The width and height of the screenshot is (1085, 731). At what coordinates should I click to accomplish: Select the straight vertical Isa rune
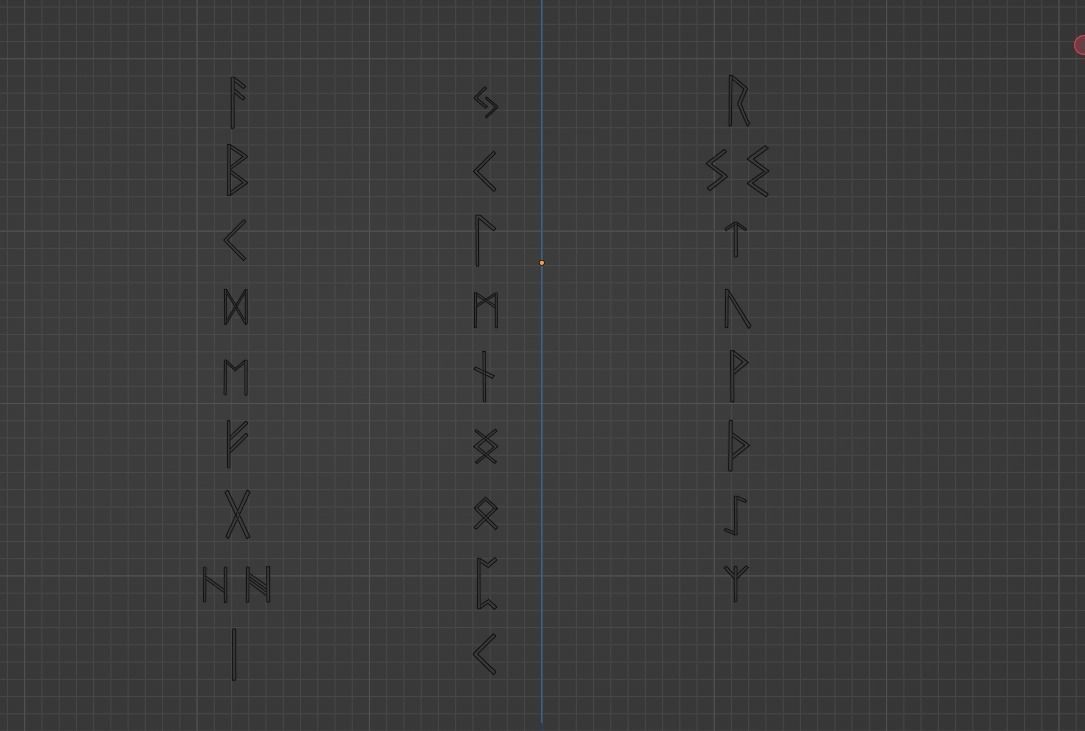click(x=235, y=654)
